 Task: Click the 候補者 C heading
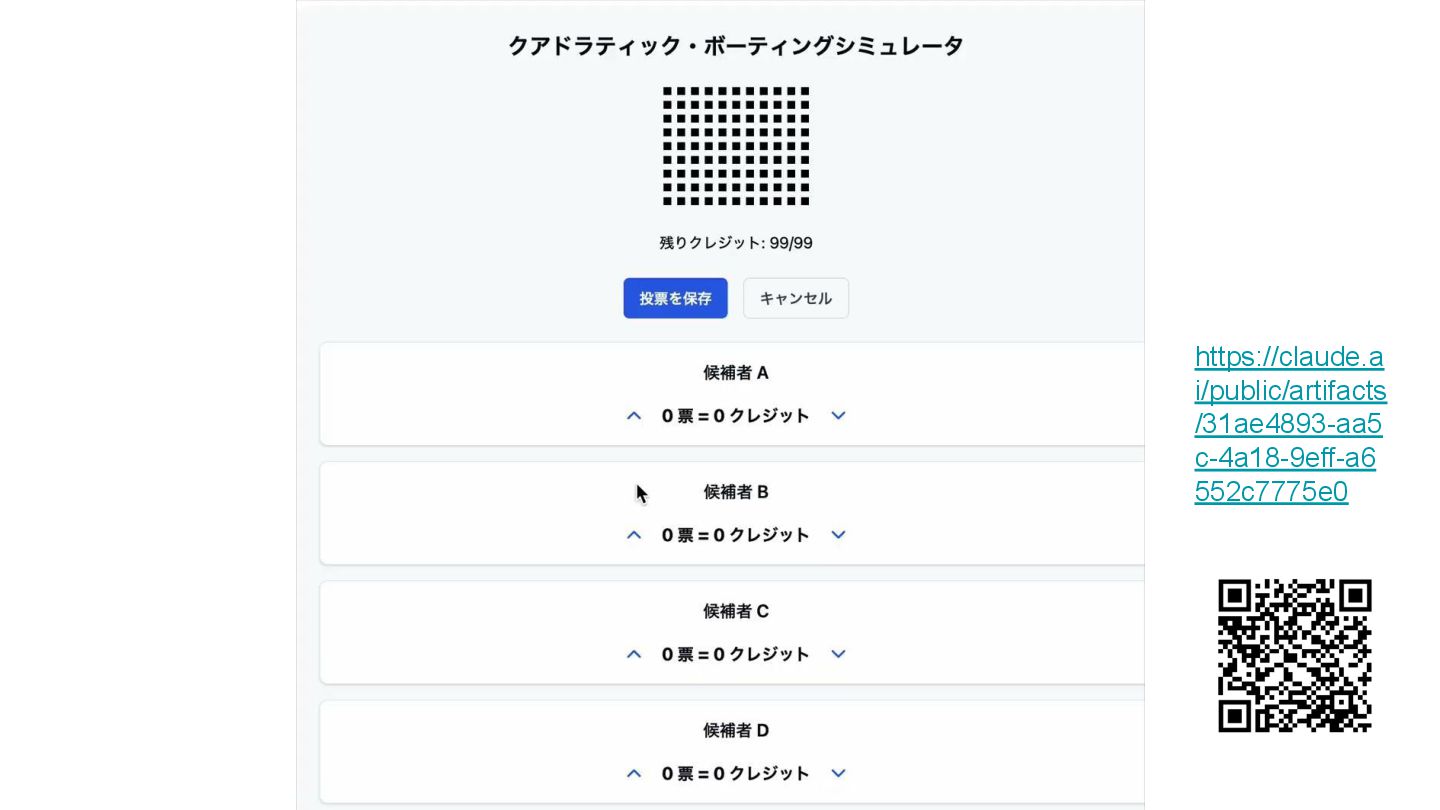(x=736, y=611)
